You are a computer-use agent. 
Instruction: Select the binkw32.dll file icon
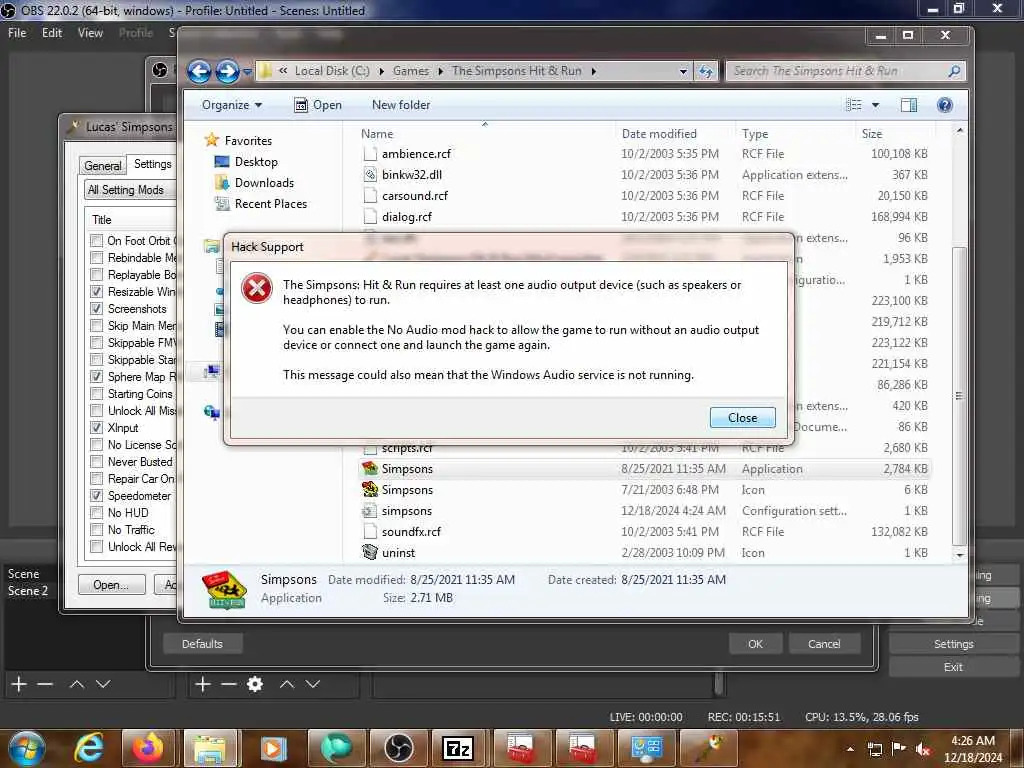(x=370, y=174)
